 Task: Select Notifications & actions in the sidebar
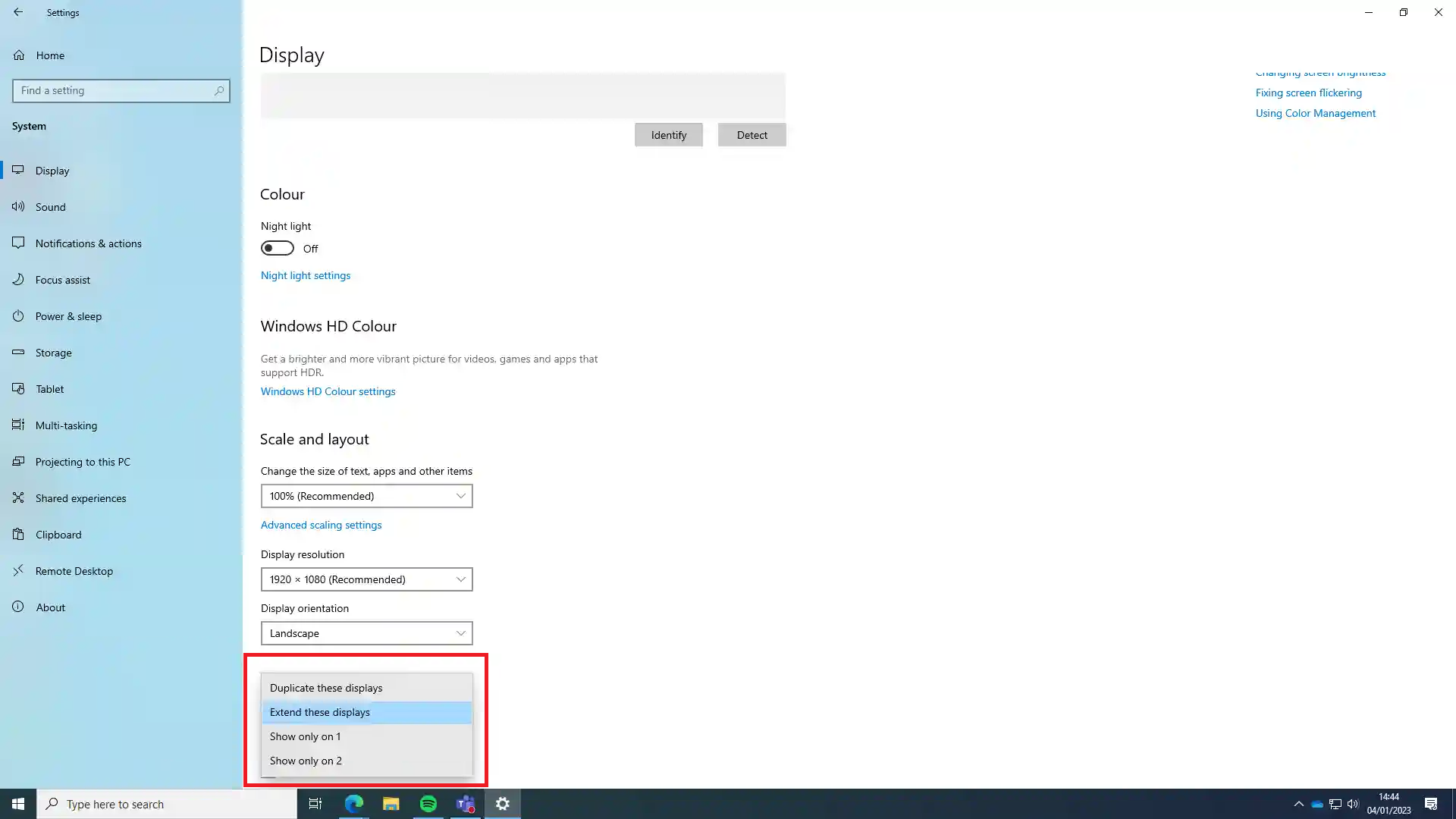[88, 243]
